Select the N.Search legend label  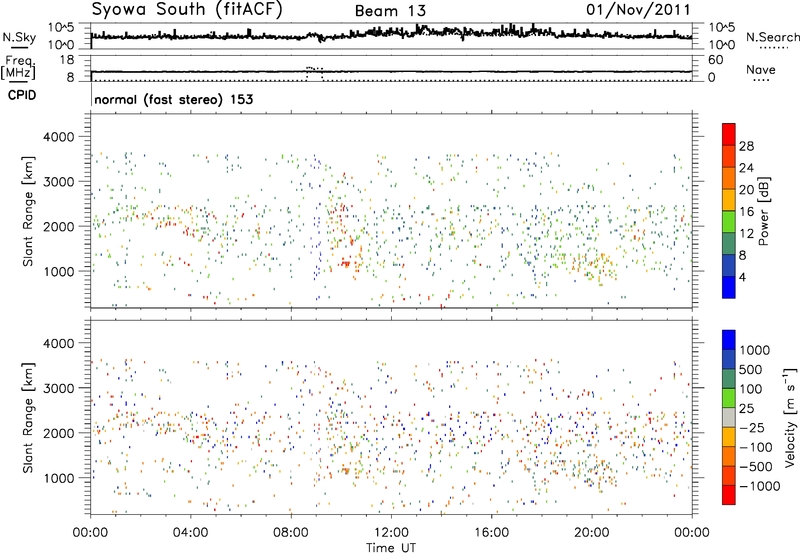772,37
